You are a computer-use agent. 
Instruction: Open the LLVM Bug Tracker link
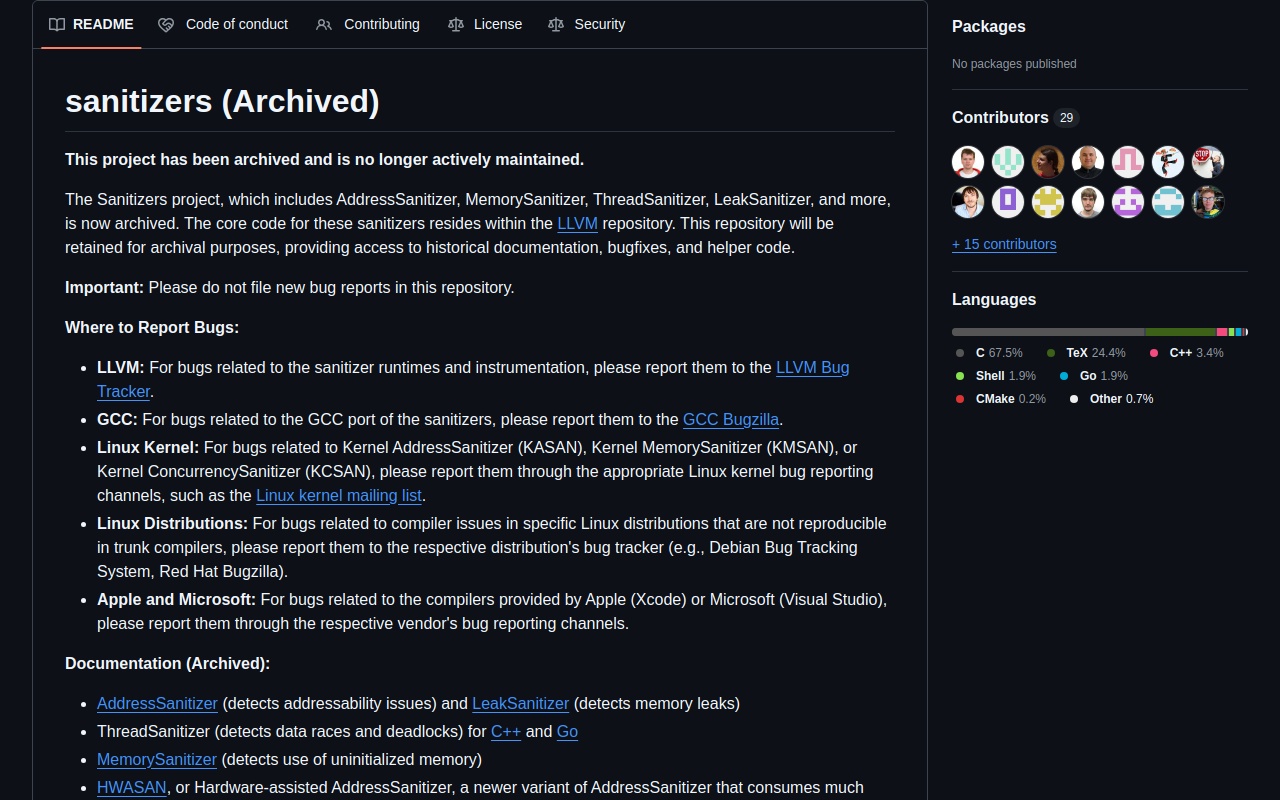click(x=812, y=367)
